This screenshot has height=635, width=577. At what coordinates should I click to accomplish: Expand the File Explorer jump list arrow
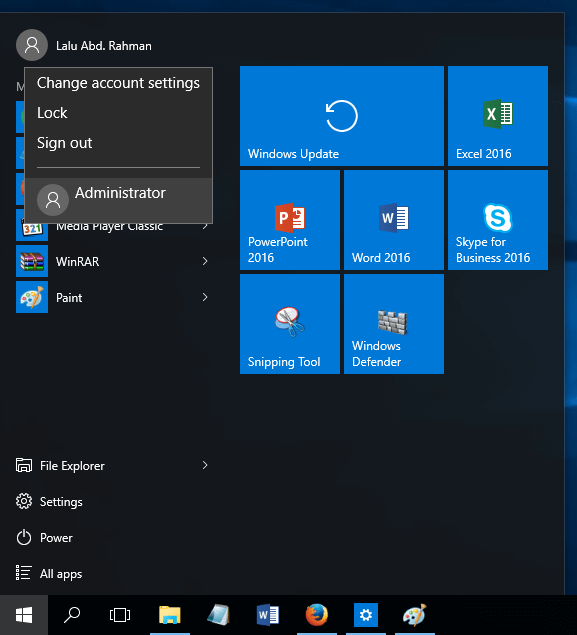(x=205, y=465)
